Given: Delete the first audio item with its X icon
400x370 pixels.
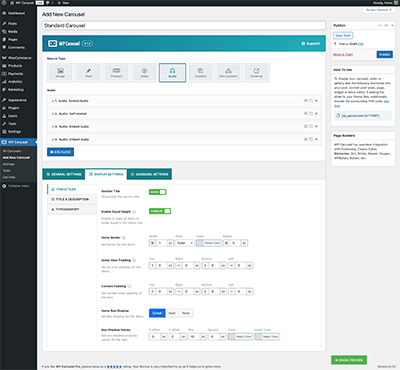Looking at the screenshot, I should point(316,101).
